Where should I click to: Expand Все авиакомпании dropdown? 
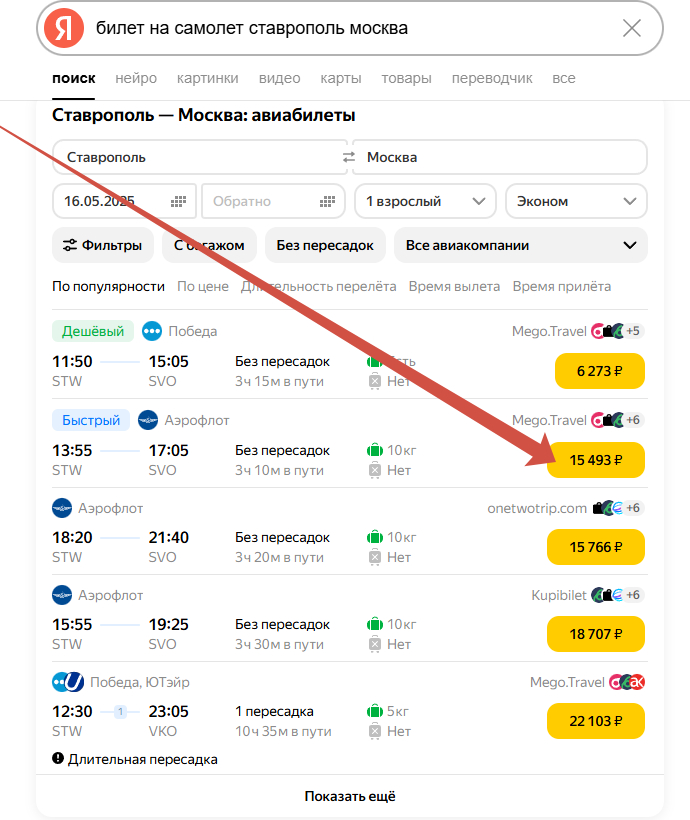[x=520, y=245]
